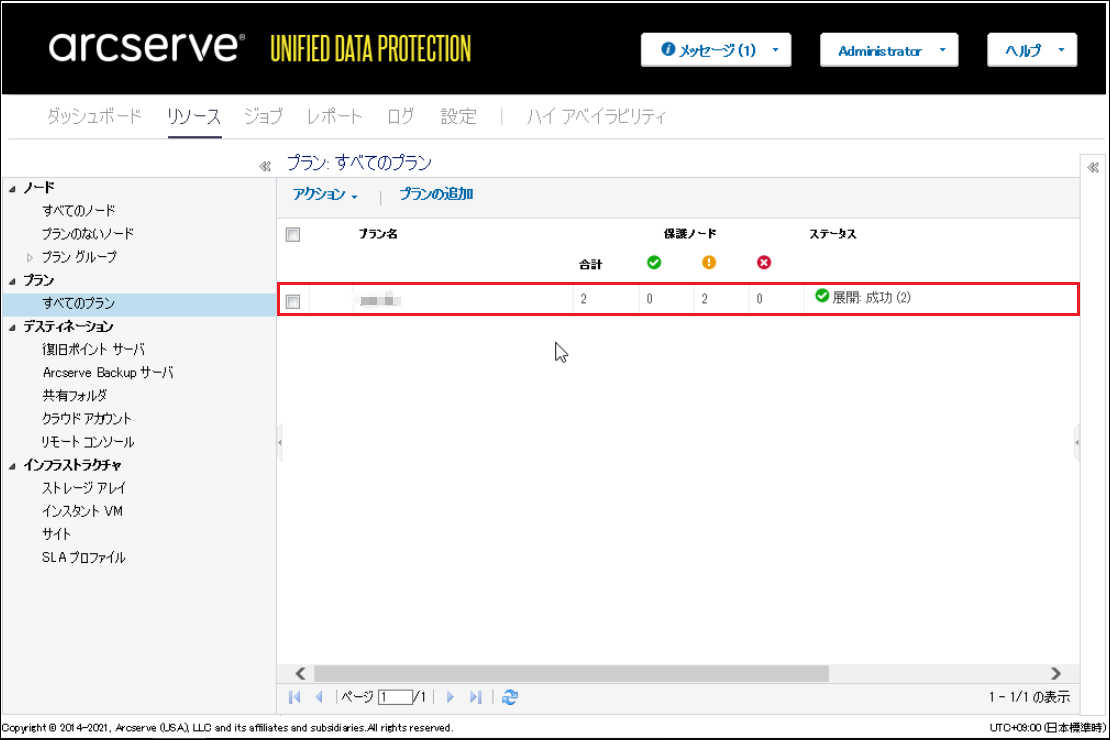Image resolution: width=1110 pixels, height=740 pixels.
Task: Open サイト in the tree
Action: coord(57,534)
